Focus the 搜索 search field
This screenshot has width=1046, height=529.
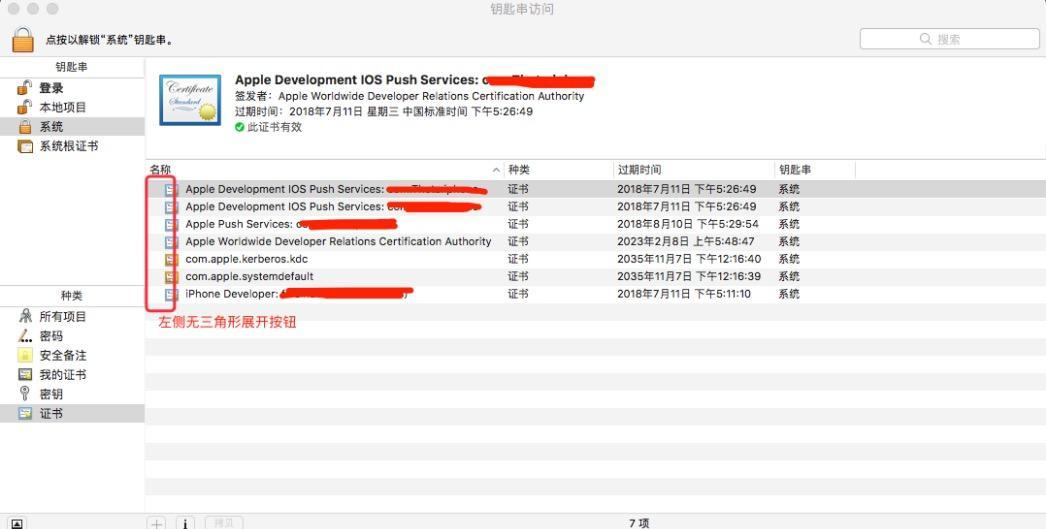tap(949, 39)
